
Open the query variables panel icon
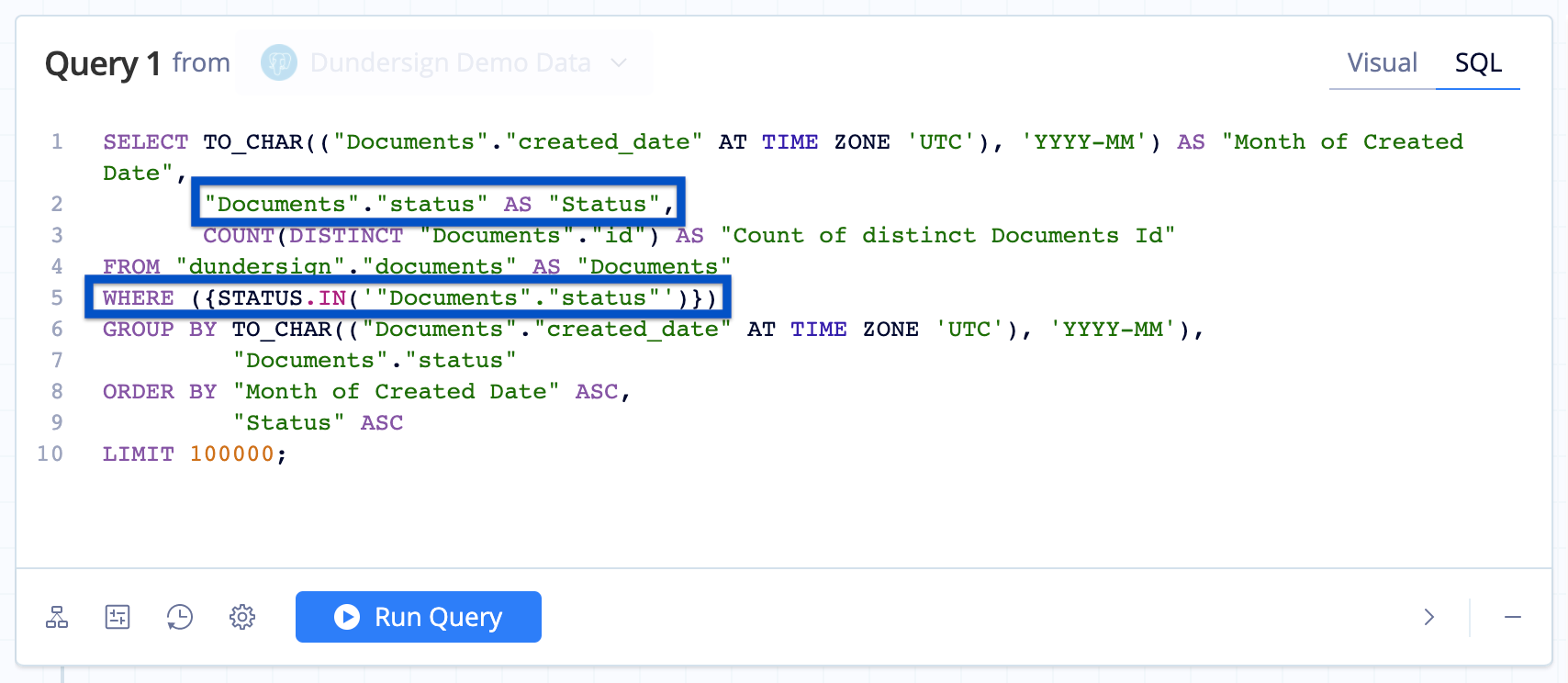pos(118,617)
